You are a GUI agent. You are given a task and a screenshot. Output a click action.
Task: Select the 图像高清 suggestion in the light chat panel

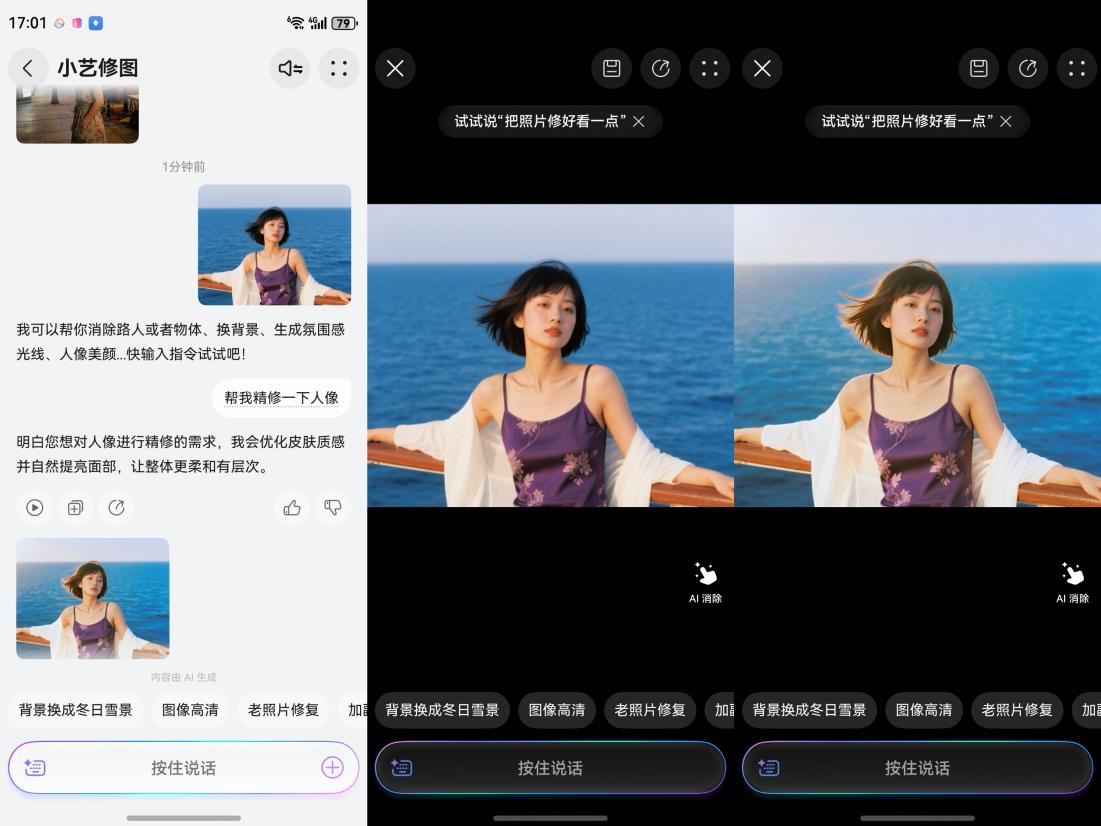pyautogui.click(x=190, y=710)
